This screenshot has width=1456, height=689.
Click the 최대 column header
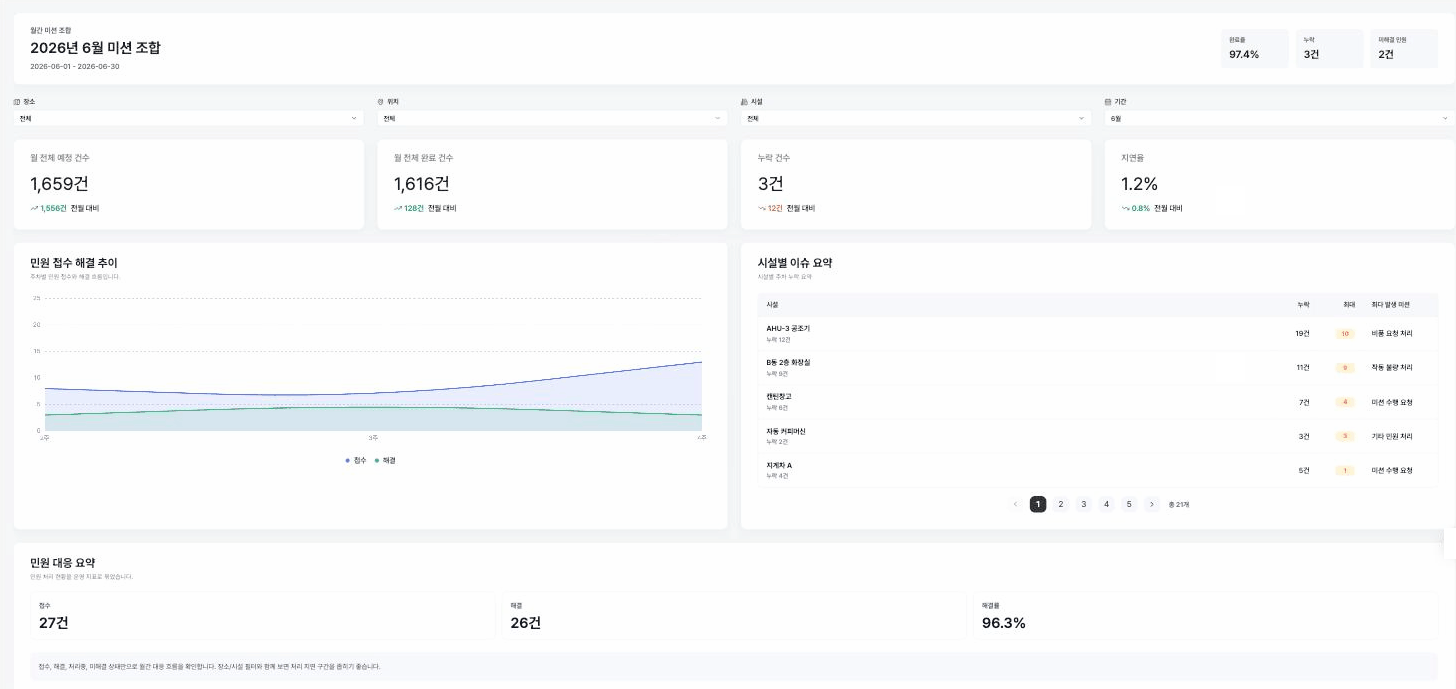pos(1349,304)
